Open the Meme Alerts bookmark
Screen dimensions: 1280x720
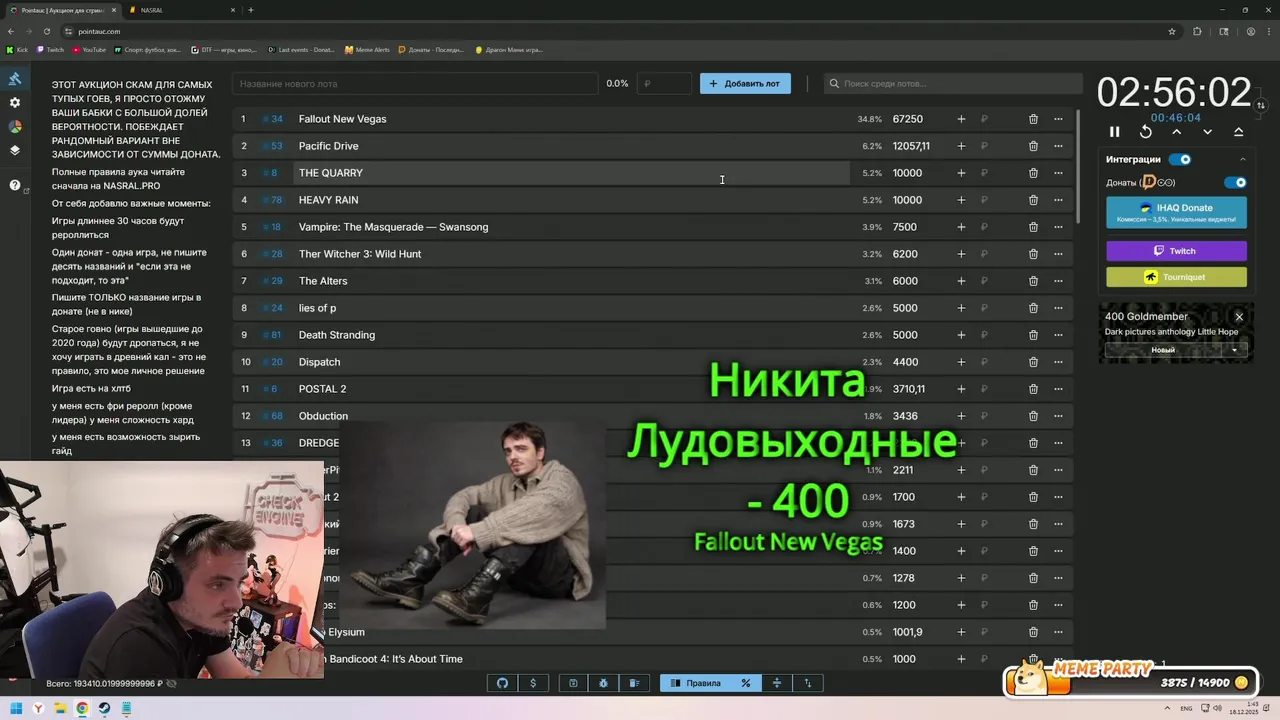[368, 50]
